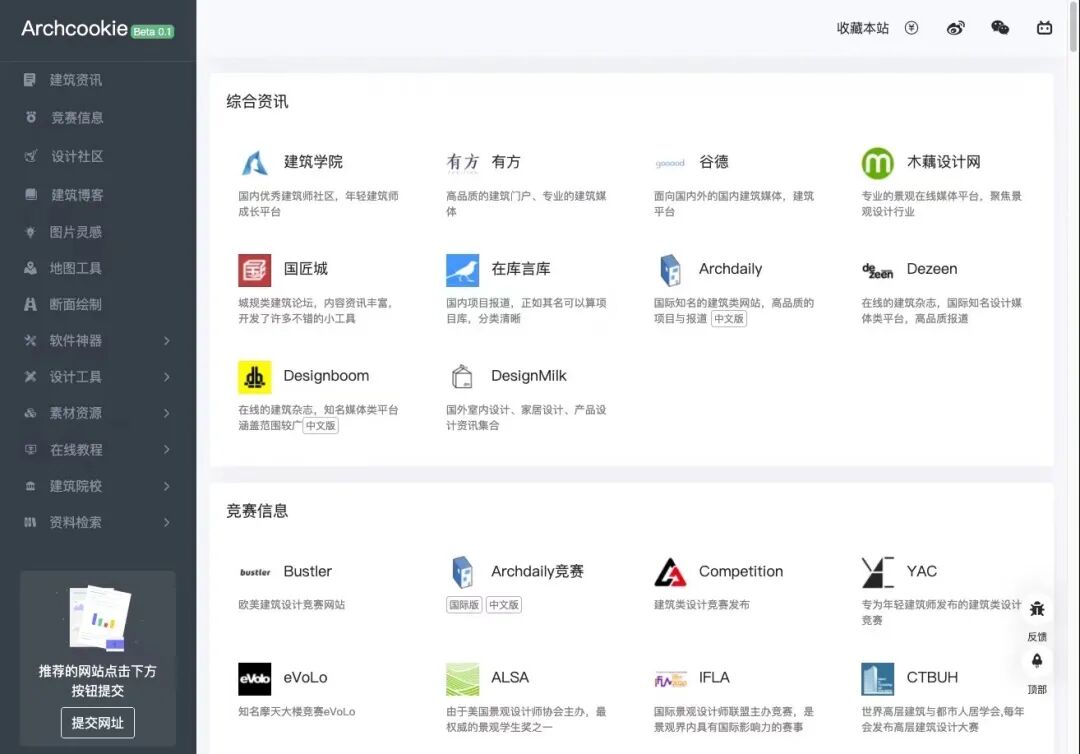
Task: Click the green 木藕设计网 logo
Action: (877, 163)
